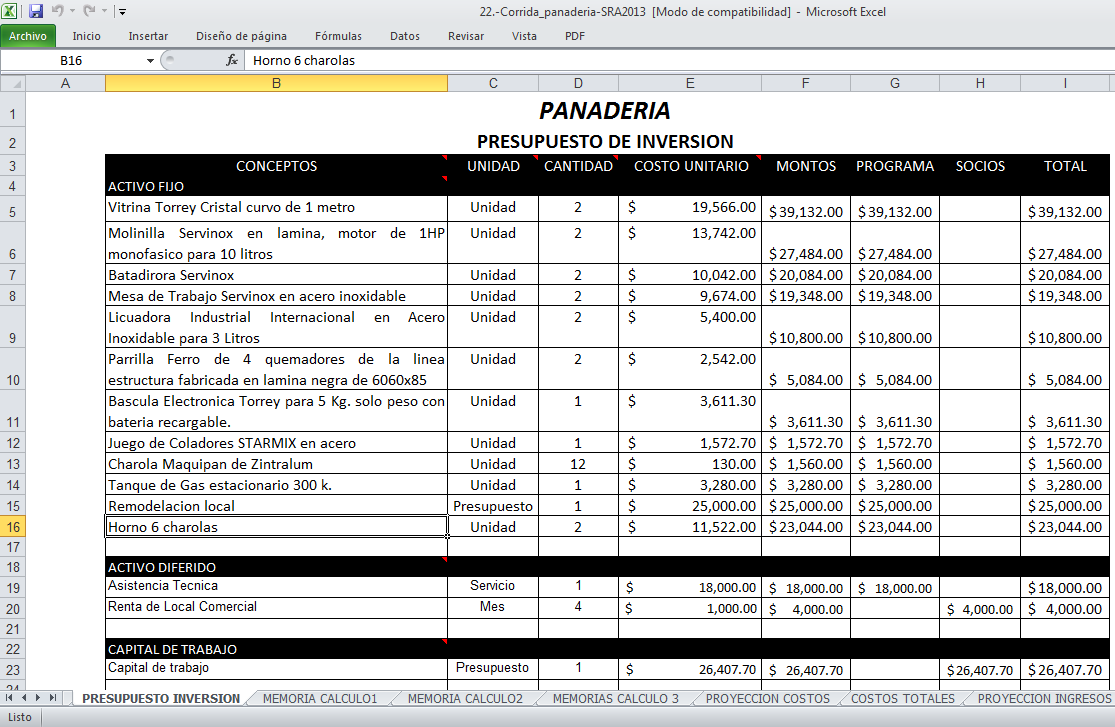Screen dimensions: 1115x727
Task: Go to the first sheet tab arrow
Action: [9, 698]
